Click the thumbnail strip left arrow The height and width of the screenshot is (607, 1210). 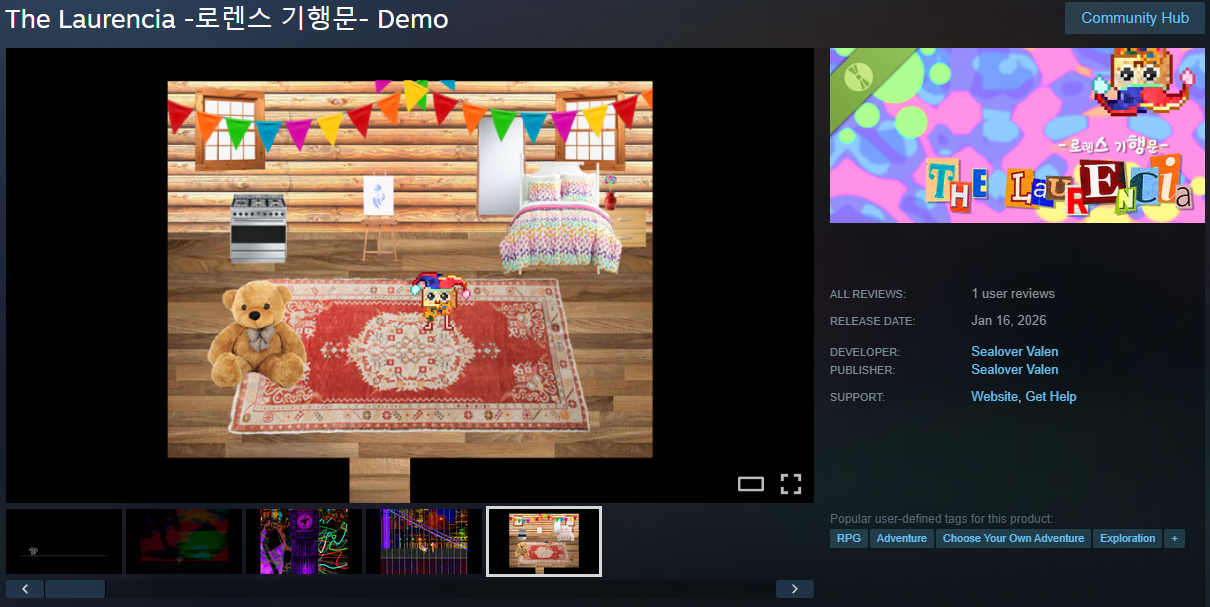[25, 589]
